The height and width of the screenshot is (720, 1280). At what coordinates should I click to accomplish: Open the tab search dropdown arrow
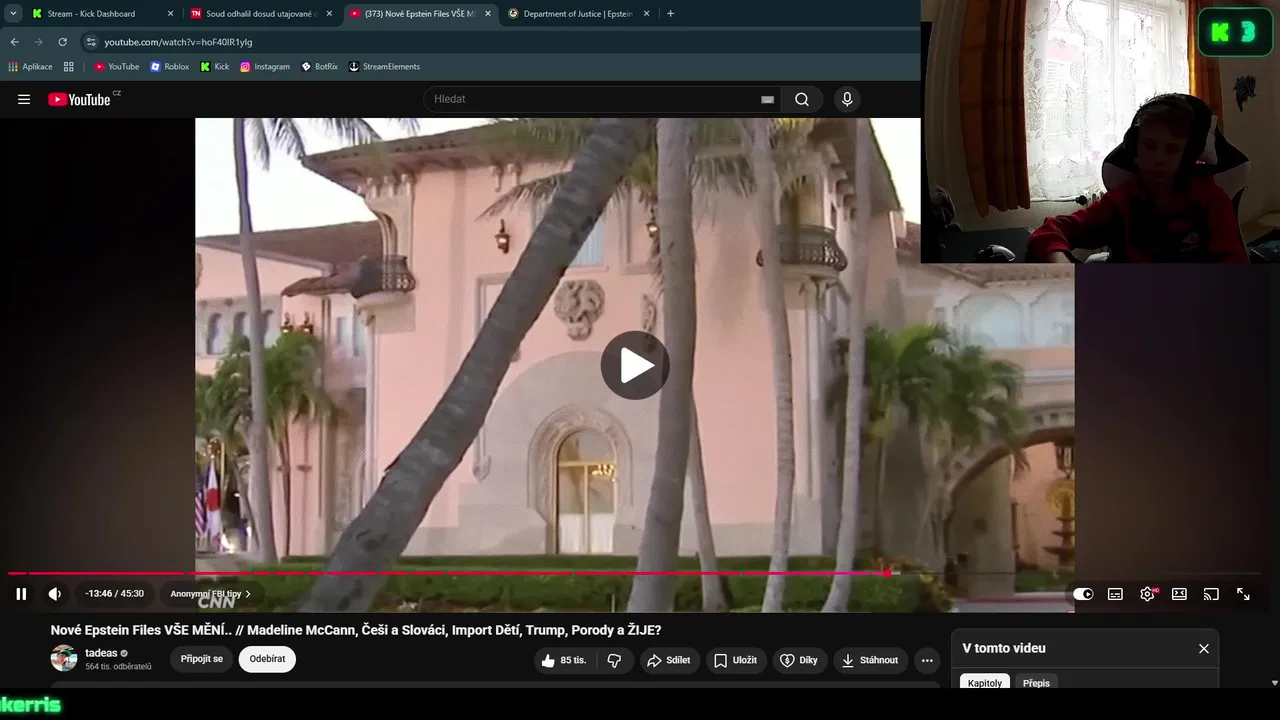[x=13, y=14]
